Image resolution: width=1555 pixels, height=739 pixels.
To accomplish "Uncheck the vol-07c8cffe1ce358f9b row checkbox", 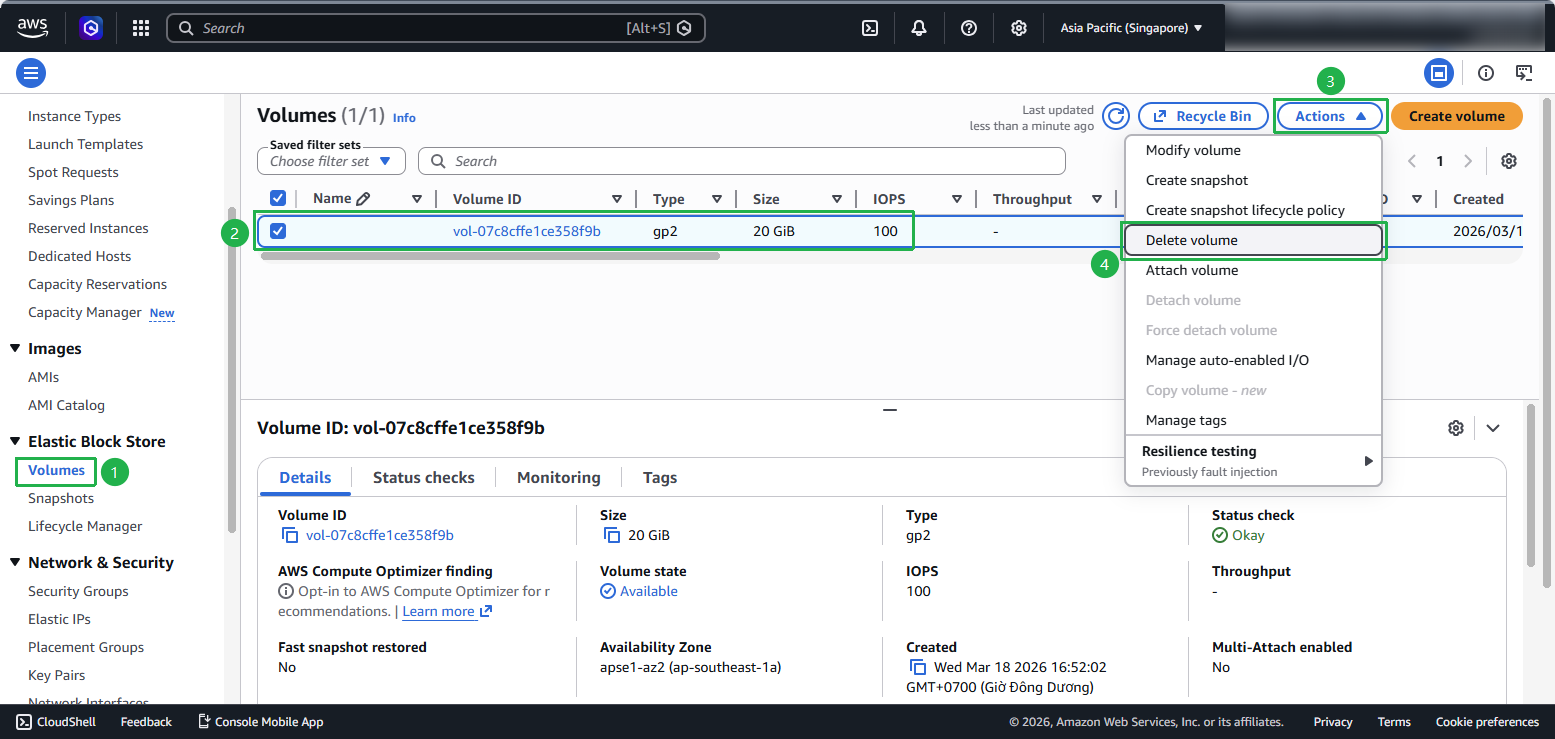I will coord(278,231).
